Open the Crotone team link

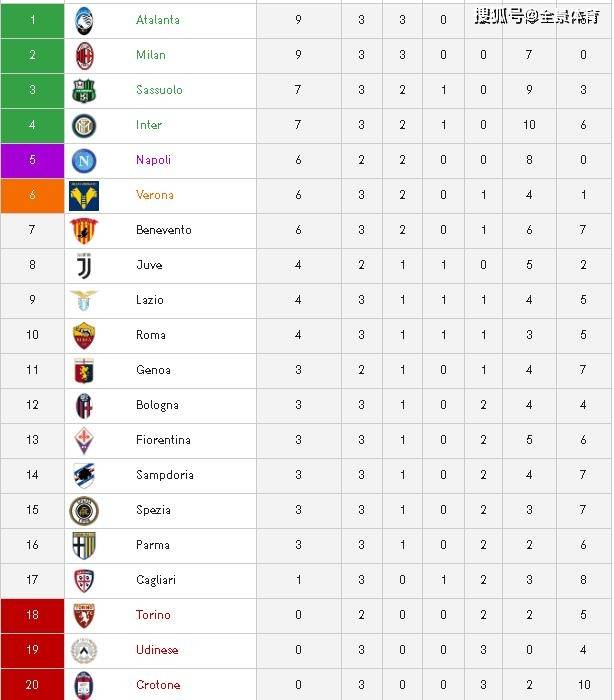158,685
